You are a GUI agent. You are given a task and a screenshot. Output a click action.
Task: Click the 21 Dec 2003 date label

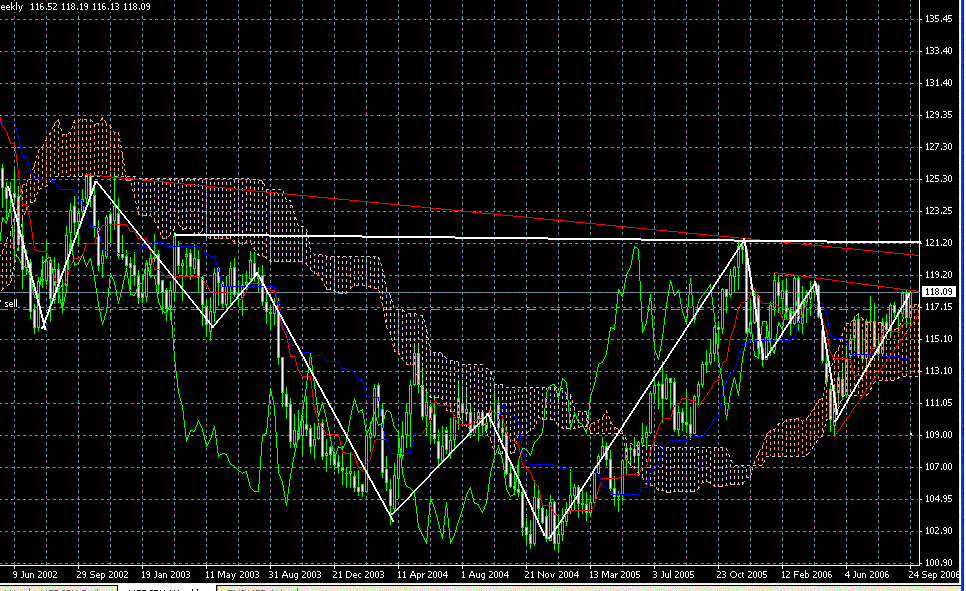pos(359,574)
